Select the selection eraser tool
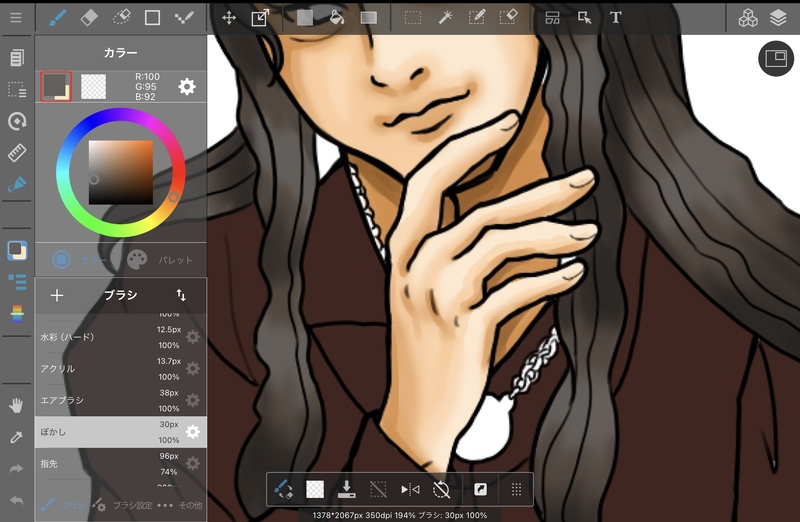Viewport: 800px width, 522px height. pyautogui.click(x=508, y=18)
